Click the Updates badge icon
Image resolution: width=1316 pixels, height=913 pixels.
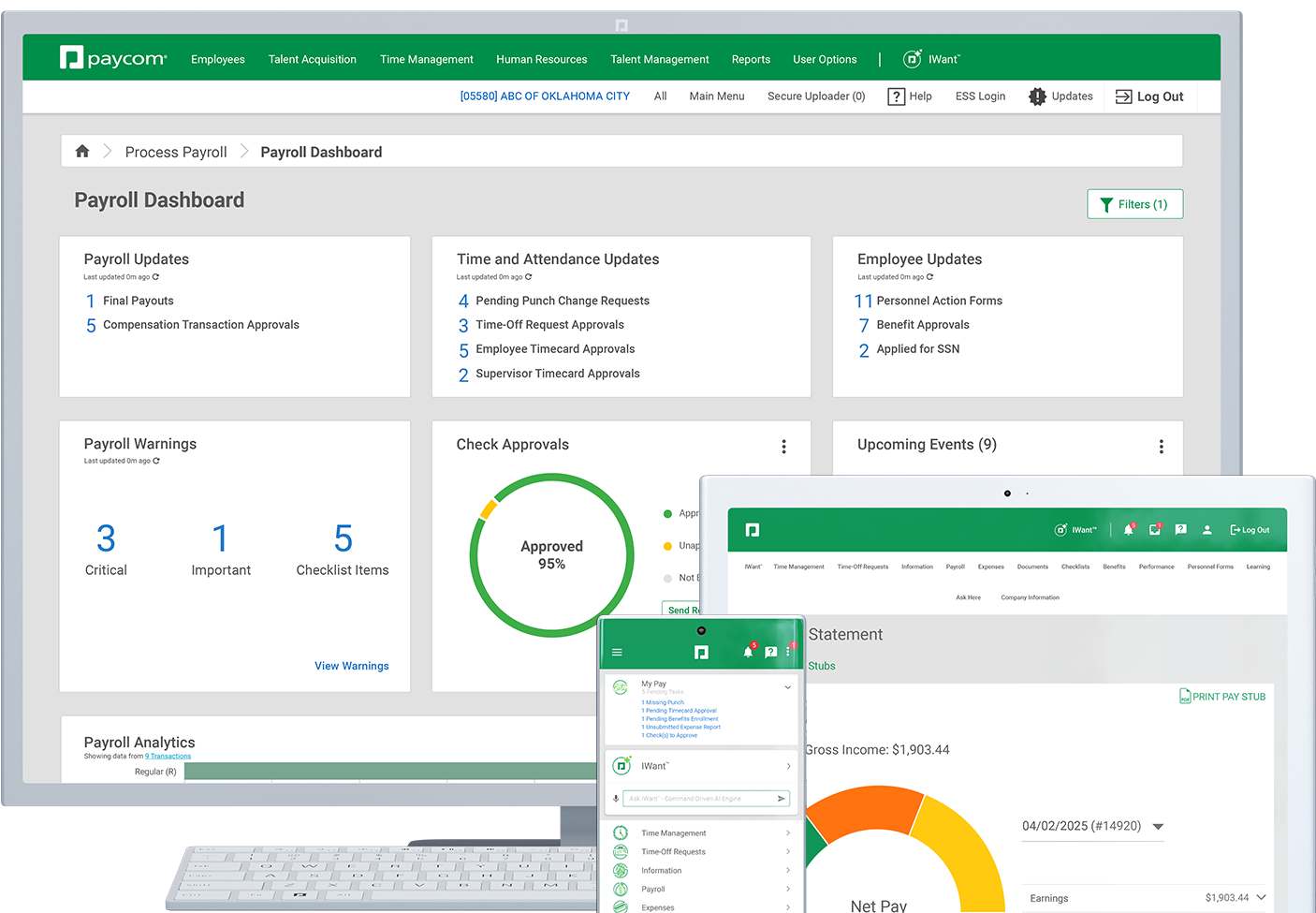[x=1037, y=96]
